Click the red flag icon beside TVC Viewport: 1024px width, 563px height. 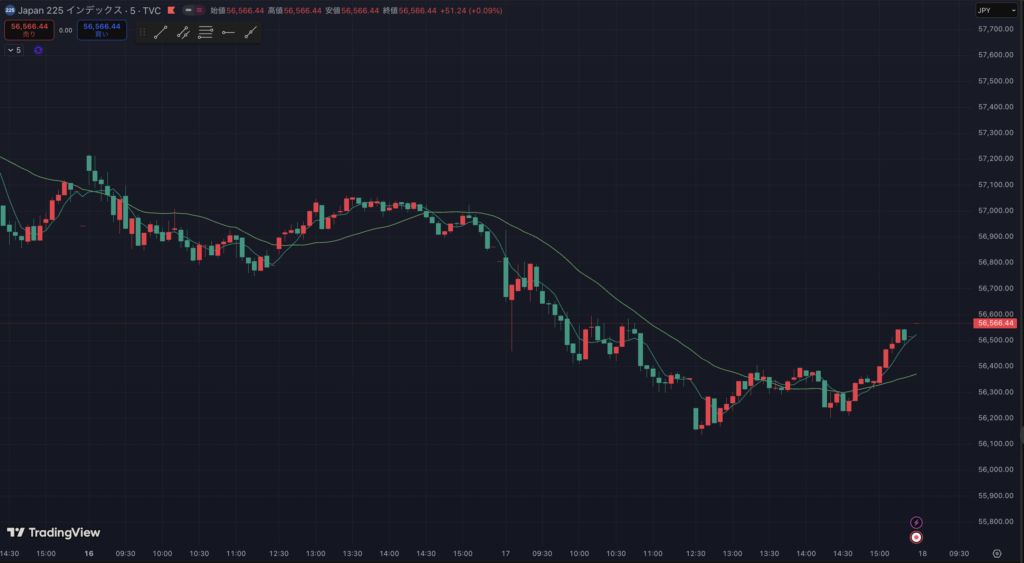(x=172, y=10)
